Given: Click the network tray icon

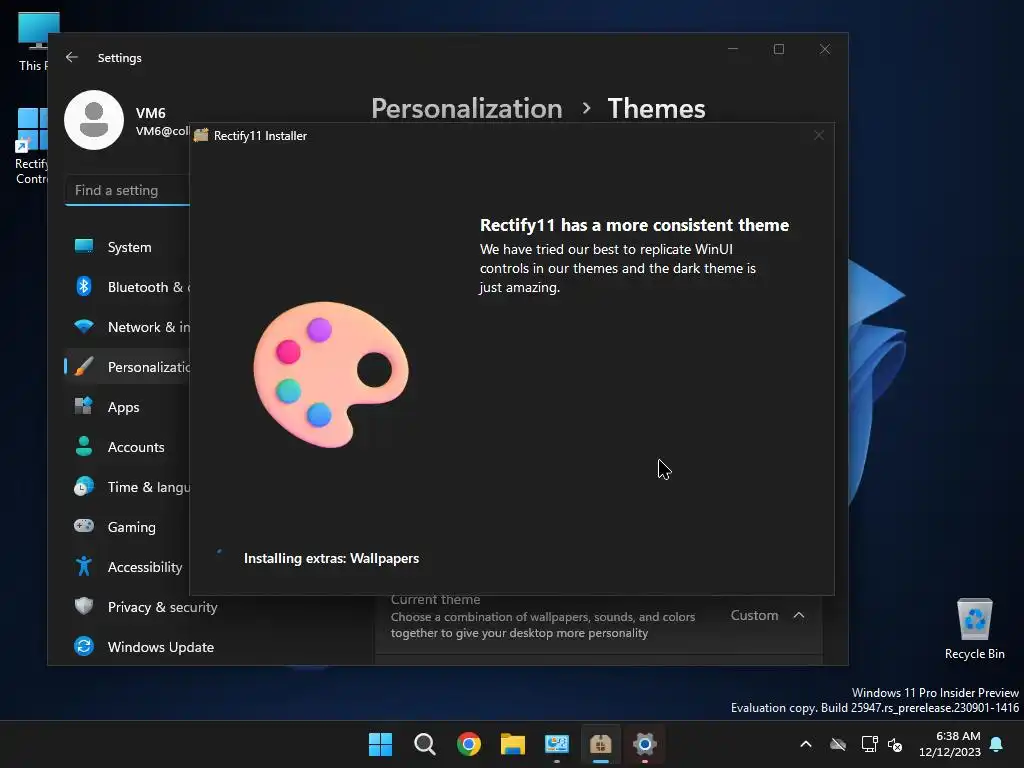Looking at the screenshot, I should [x=869, y=744].
